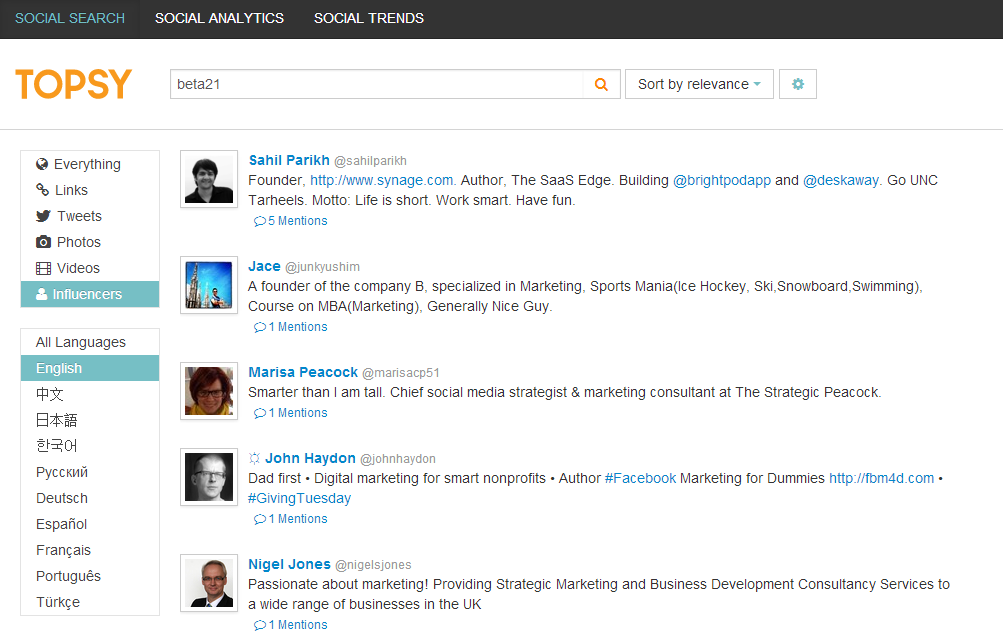Open Social Search tab
Viewport: 1003px width, 634px height.
pos(70,18)
